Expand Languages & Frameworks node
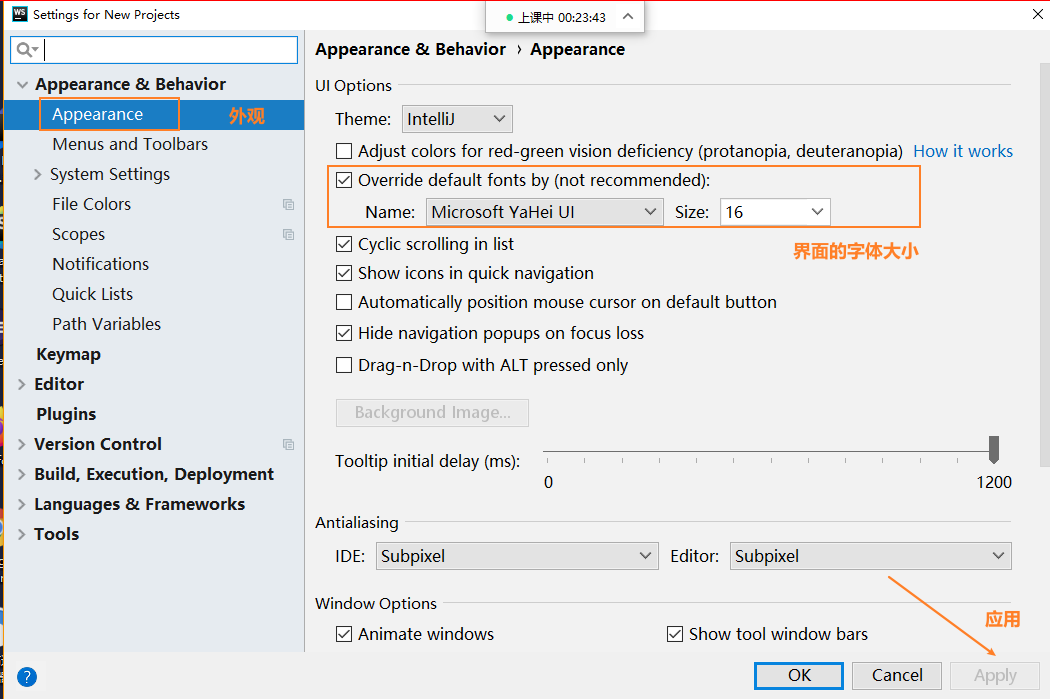Screen dimensions: 1050x699 point(21,505)
